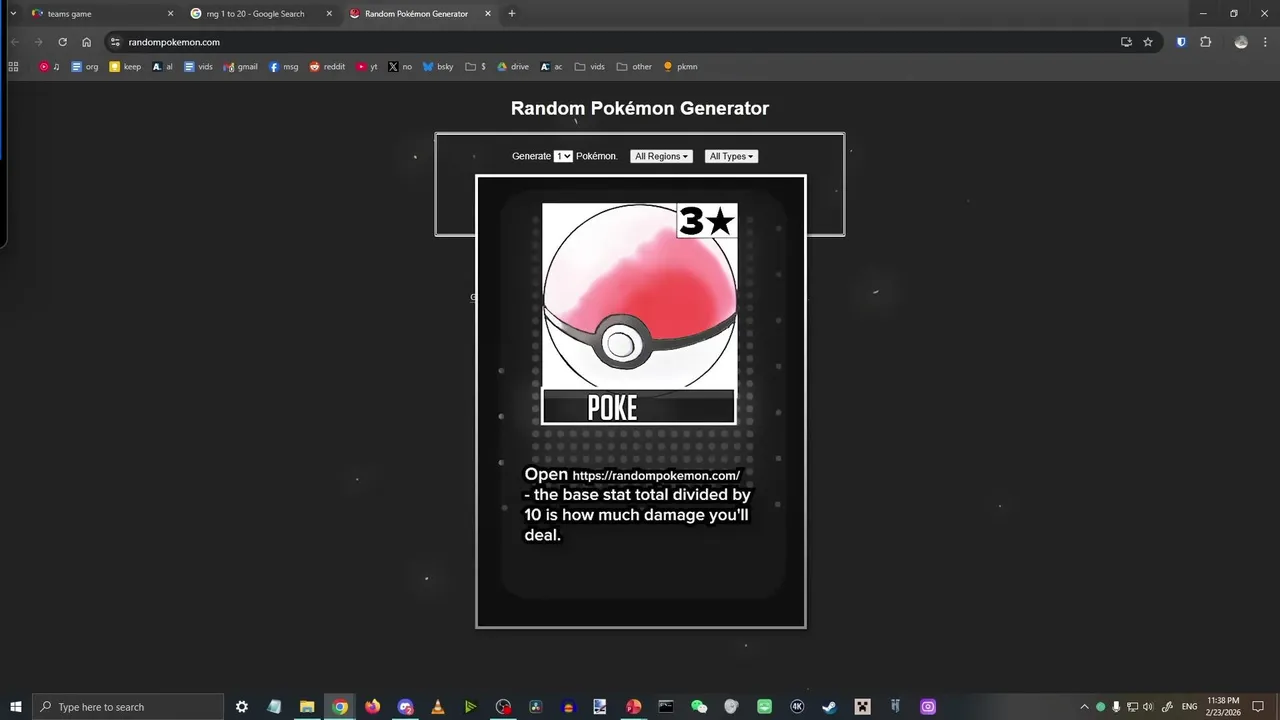Open the Windows Start menu
The image size is (1280, 720).
[x=15, y=707]
